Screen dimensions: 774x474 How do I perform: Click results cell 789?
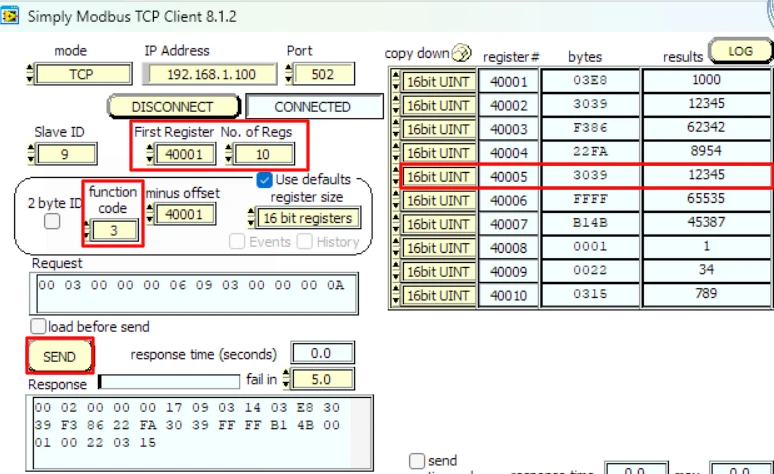click(707, 293)
